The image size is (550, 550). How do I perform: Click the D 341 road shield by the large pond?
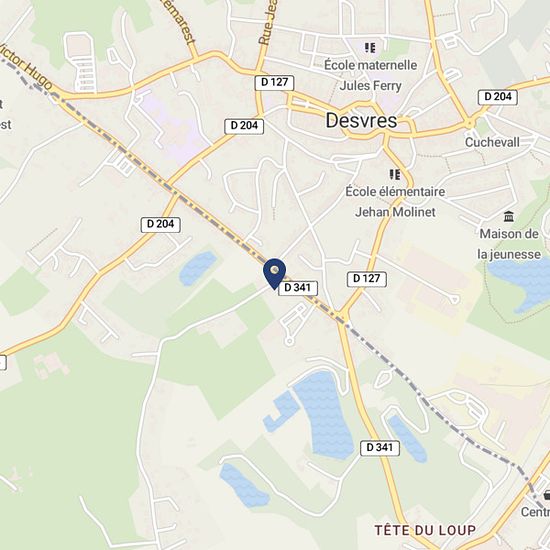[380, 448]
